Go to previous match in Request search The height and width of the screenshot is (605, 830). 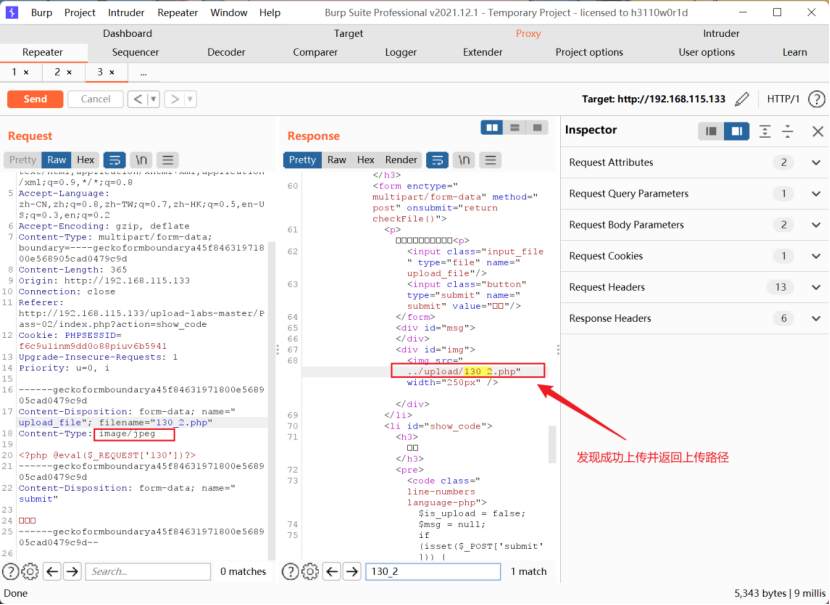pyautogui.click(x=52, y=572)
